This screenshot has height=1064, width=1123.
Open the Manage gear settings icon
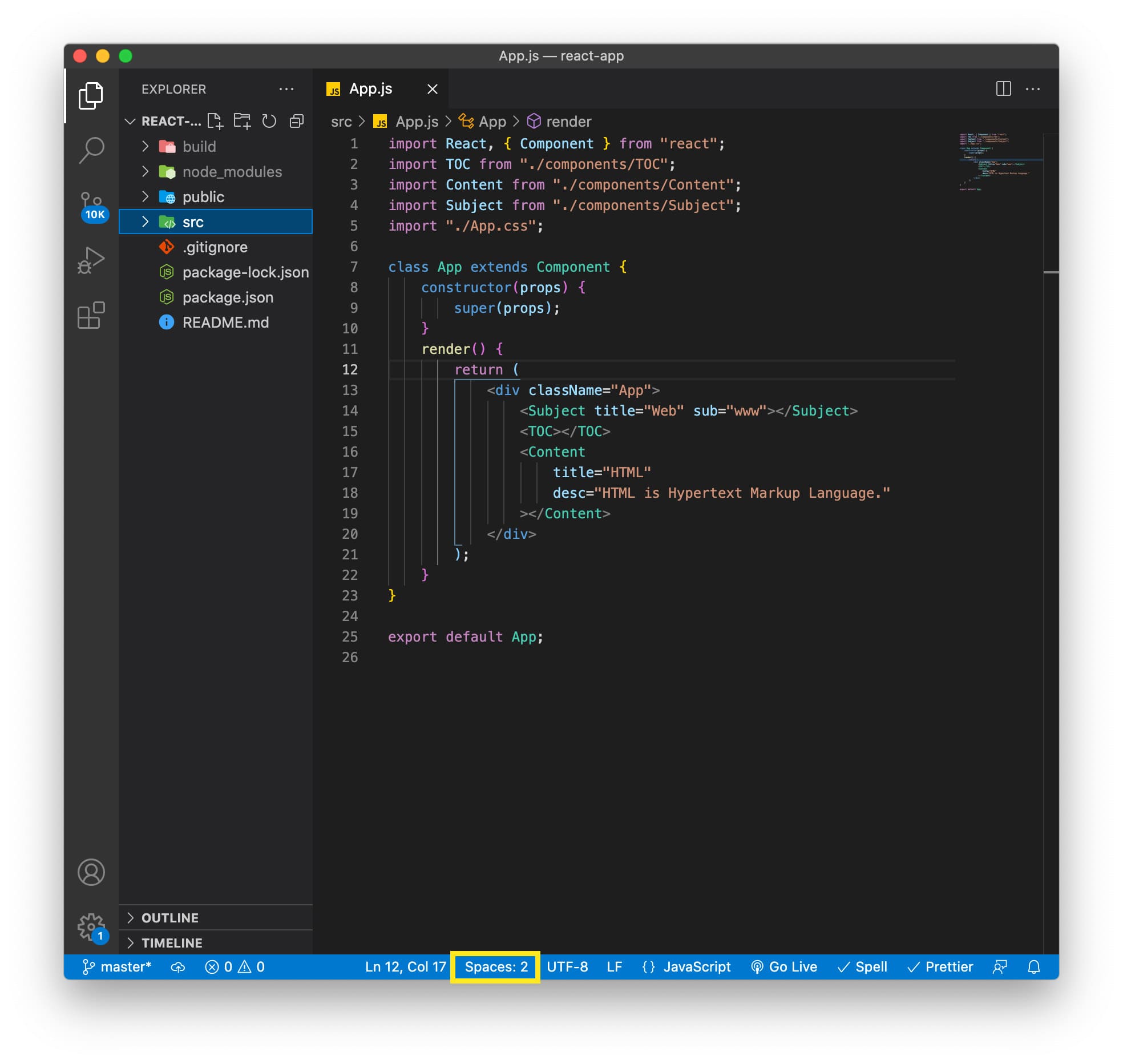(91, 926)
